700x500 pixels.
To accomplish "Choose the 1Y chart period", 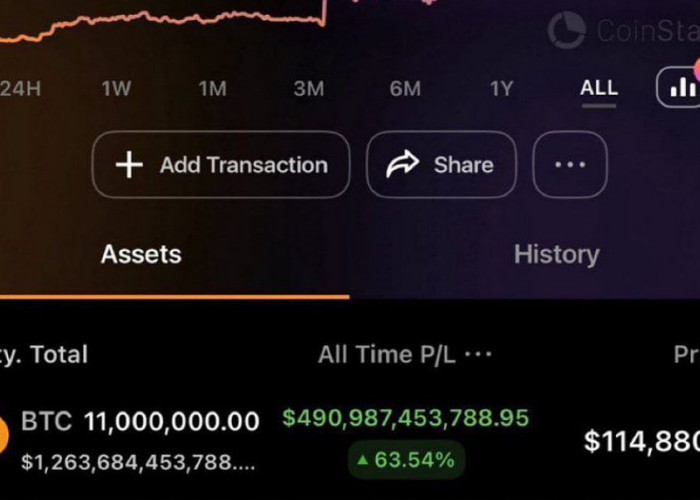I will (x=501, y=88).
